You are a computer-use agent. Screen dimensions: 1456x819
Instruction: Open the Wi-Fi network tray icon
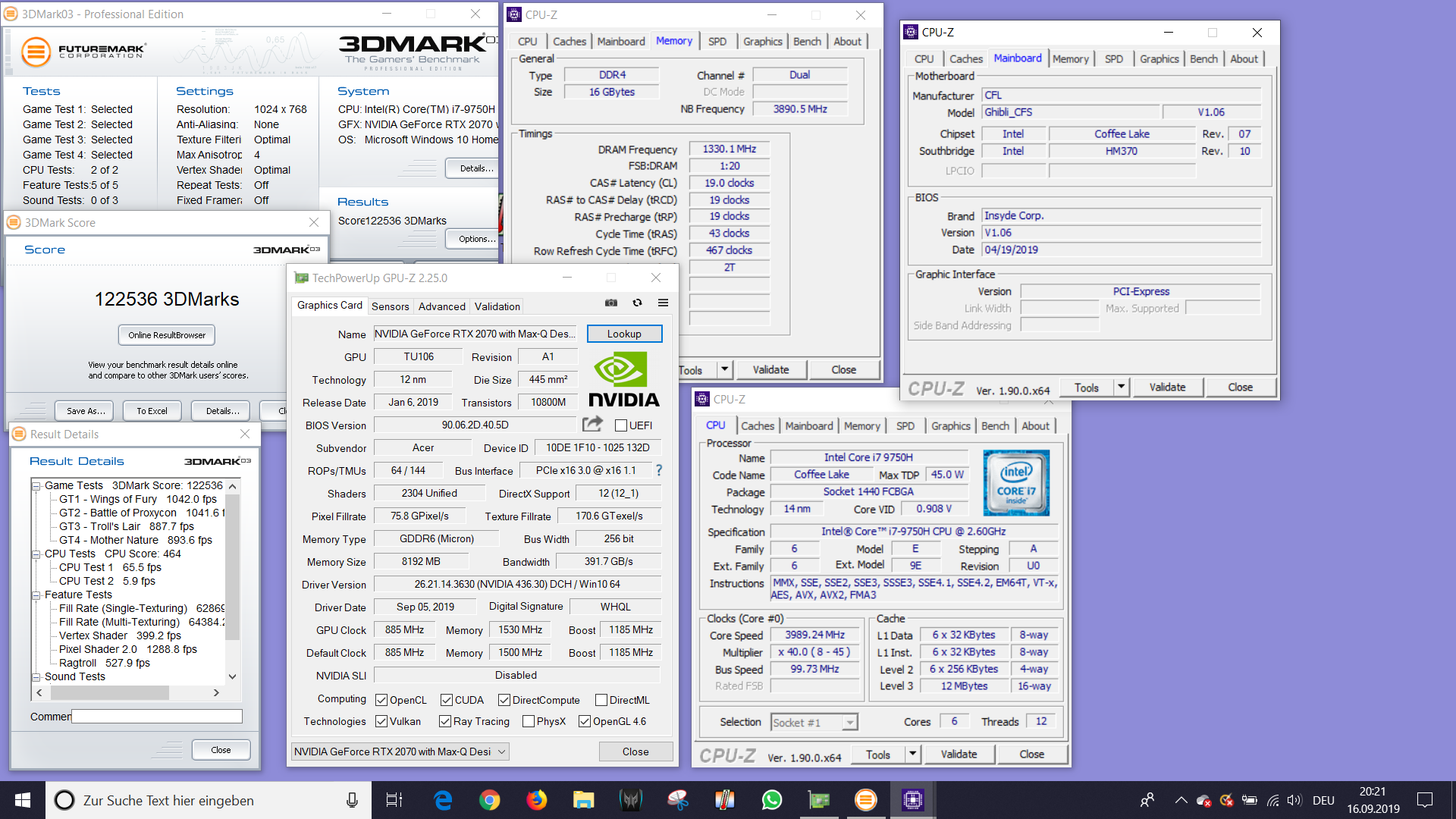1273,800
